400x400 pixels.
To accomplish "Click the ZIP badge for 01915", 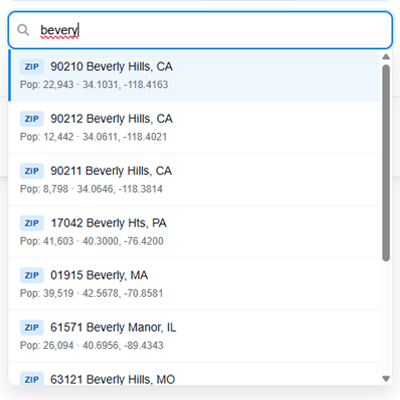I will coord(32,275).
